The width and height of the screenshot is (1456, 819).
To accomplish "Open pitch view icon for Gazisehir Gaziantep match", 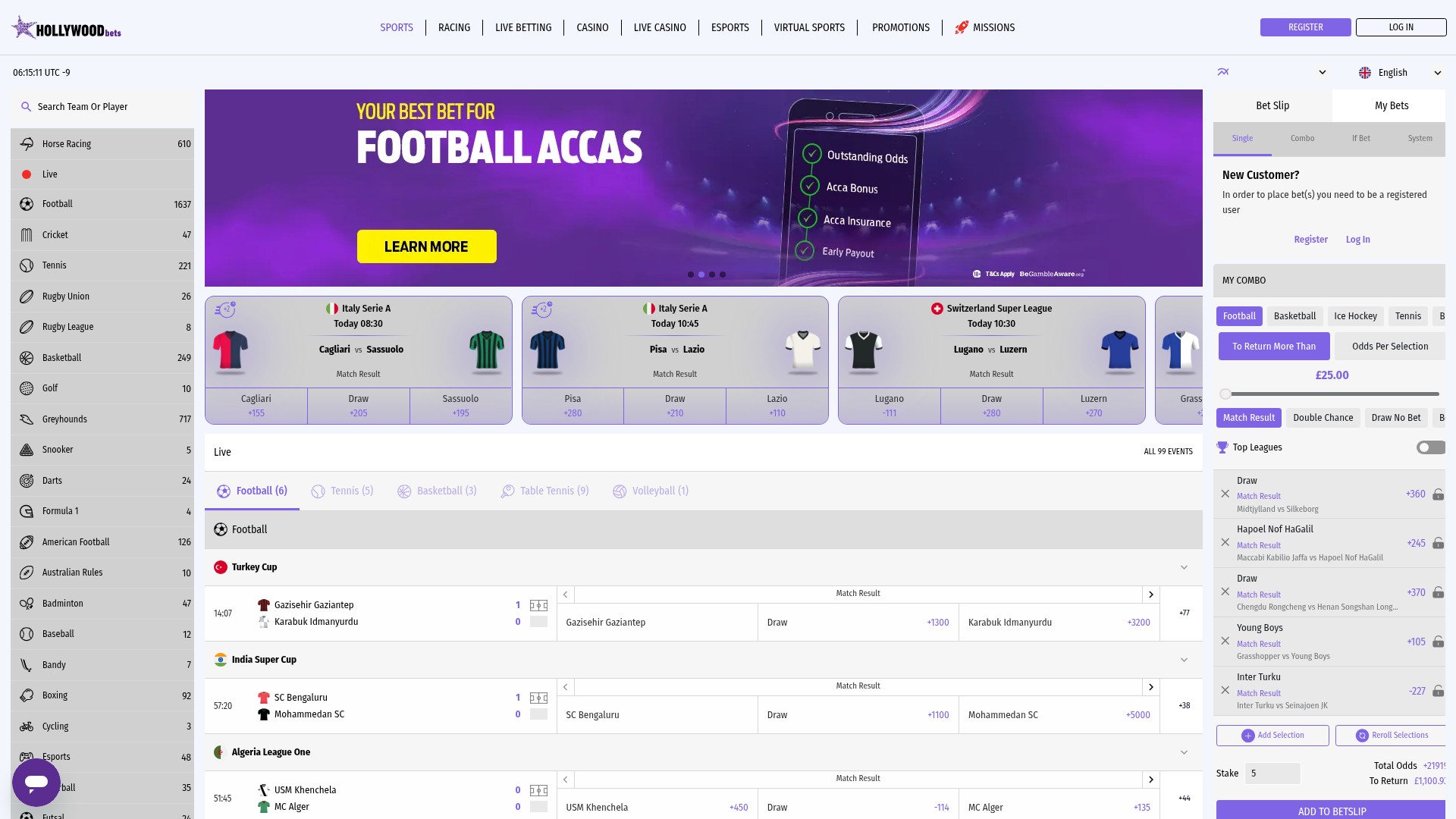I will (x=538, y=605).
